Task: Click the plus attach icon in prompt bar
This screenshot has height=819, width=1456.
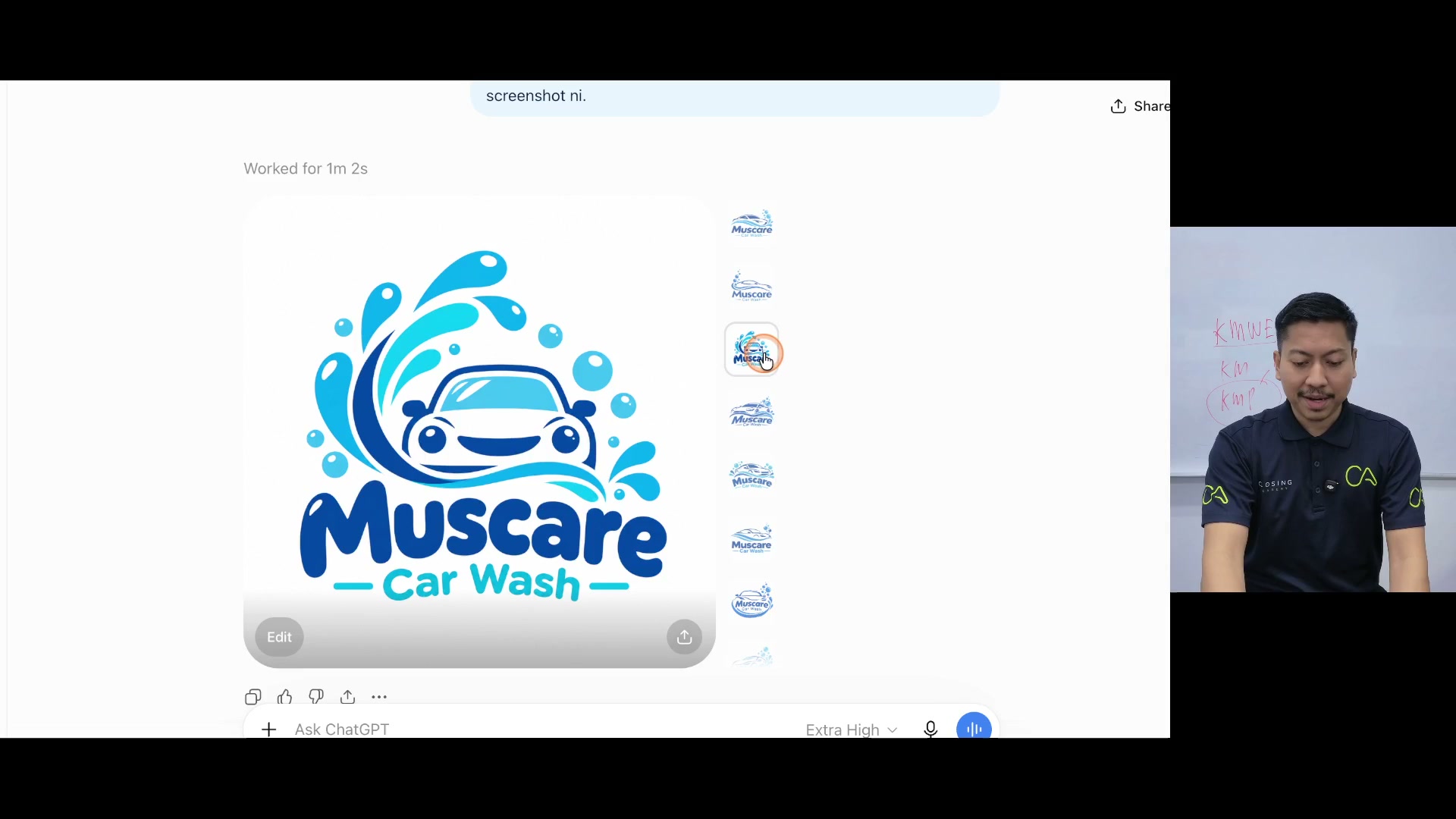Action: (268, 730)
